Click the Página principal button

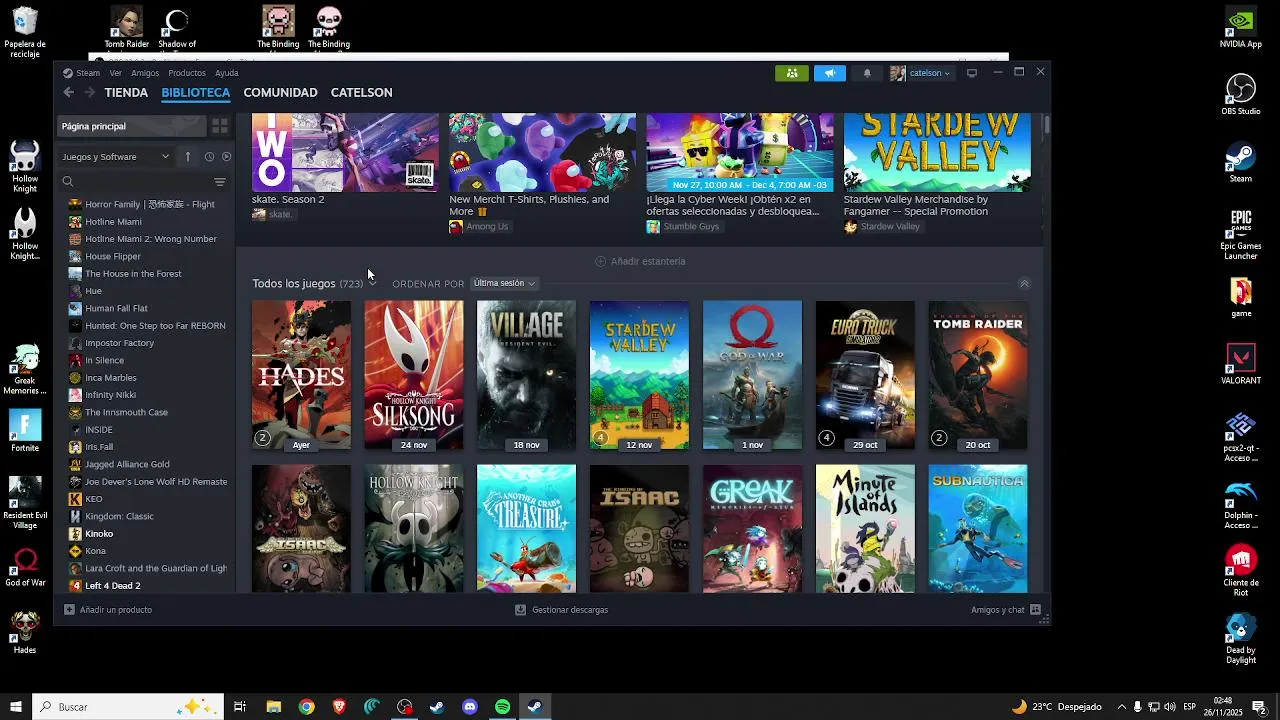pos(130,126)
